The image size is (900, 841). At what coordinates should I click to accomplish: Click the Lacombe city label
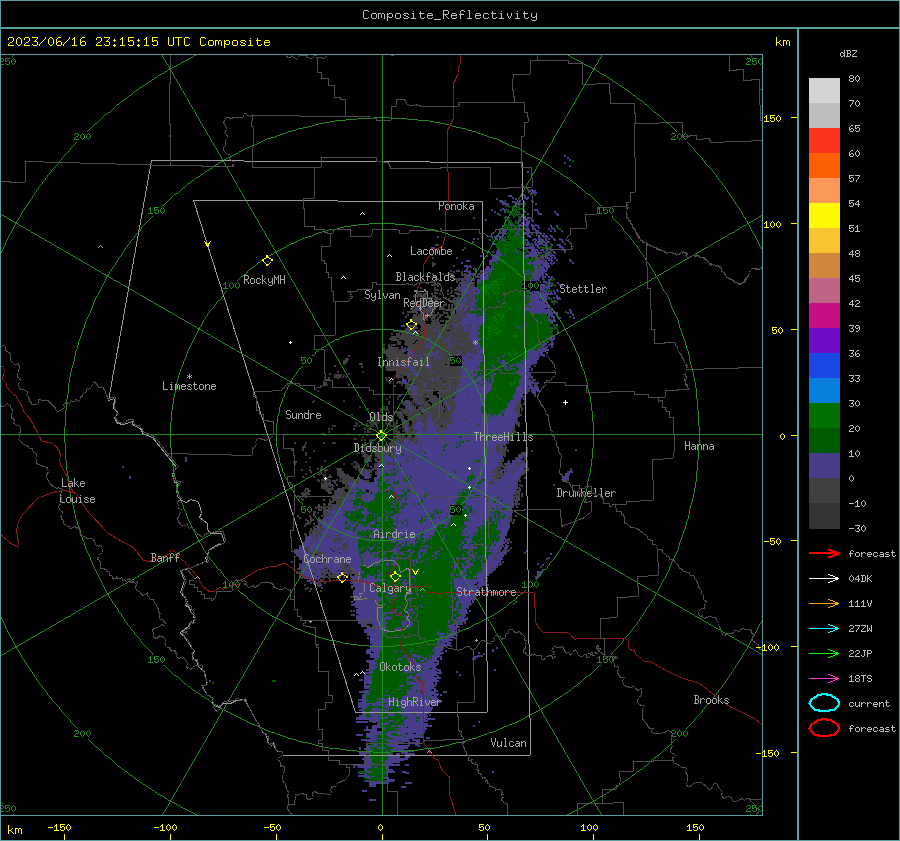[x=431, y=251]
